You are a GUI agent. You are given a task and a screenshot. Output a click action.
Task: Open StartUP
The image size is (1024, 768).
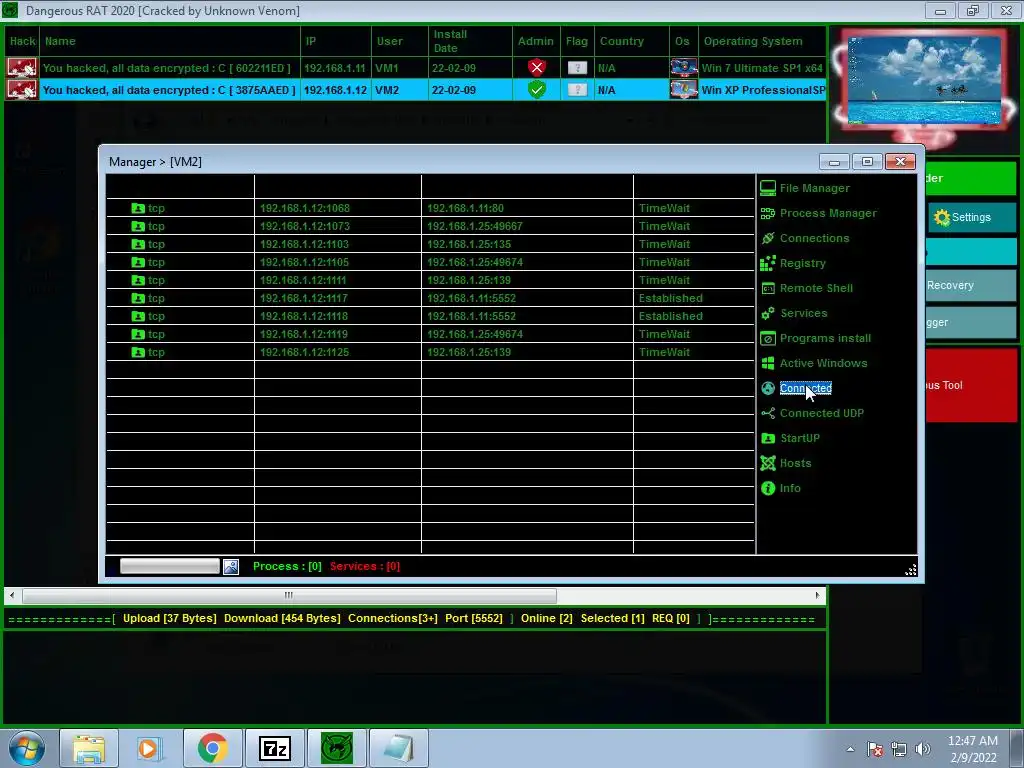(800, 438)
